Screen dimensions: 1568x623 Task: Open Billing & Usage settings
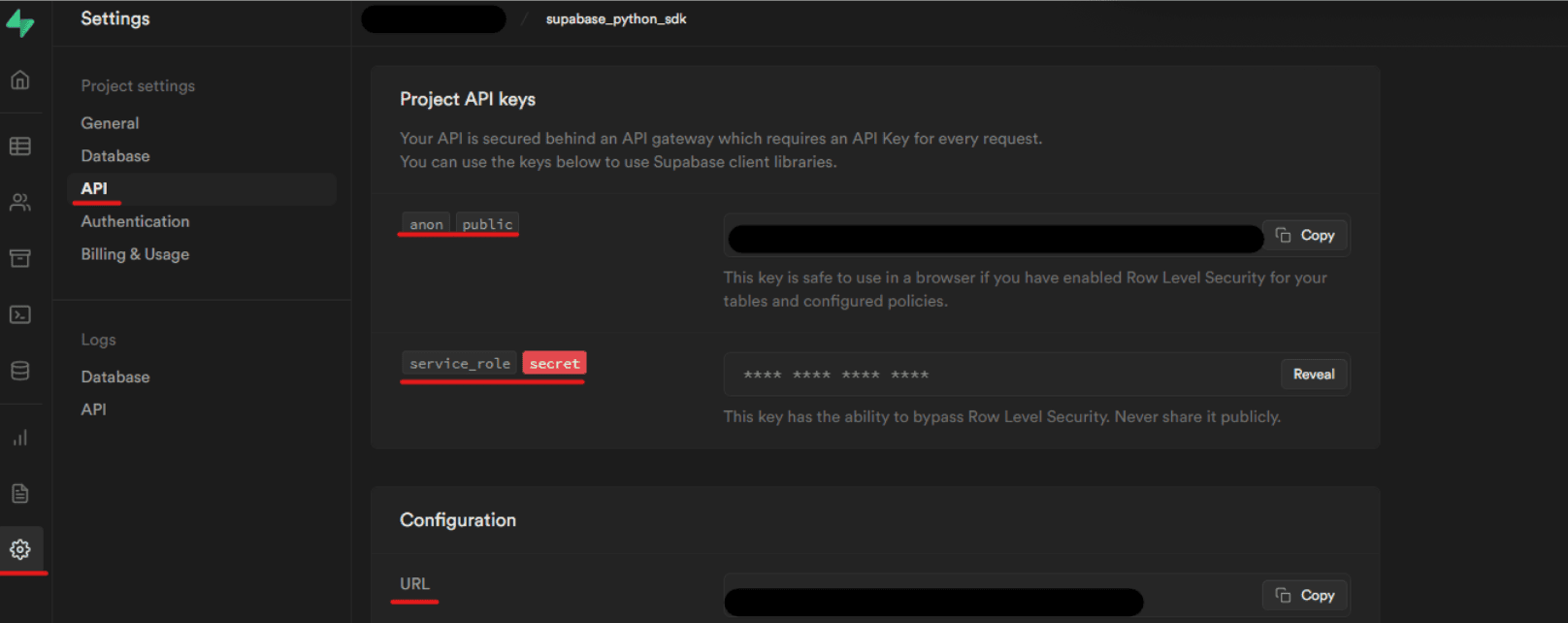[x=135, y=254]
